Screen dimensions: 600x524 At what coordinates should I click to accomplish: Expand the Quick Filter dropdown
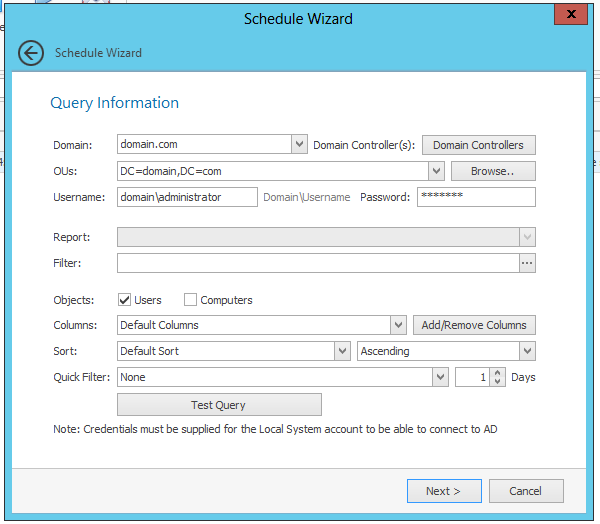(x=440, y=377)
